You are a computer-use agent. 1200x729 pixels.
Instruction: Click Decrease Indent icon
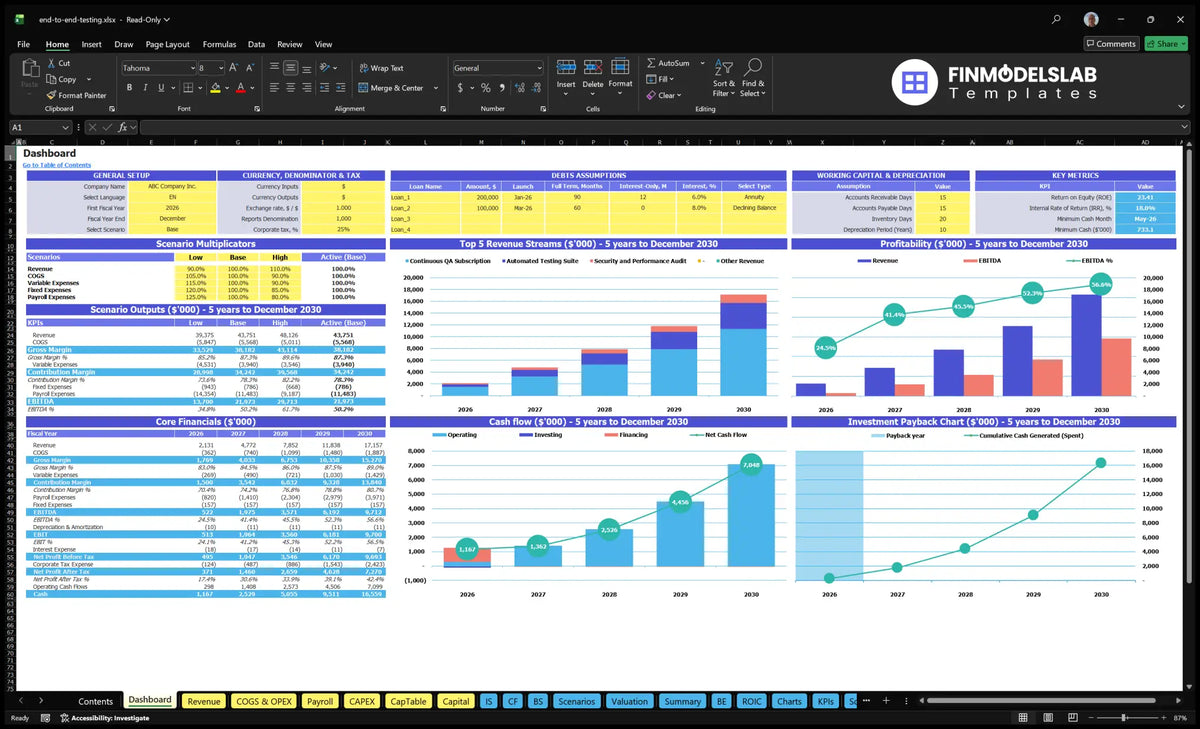pos(323,88)
